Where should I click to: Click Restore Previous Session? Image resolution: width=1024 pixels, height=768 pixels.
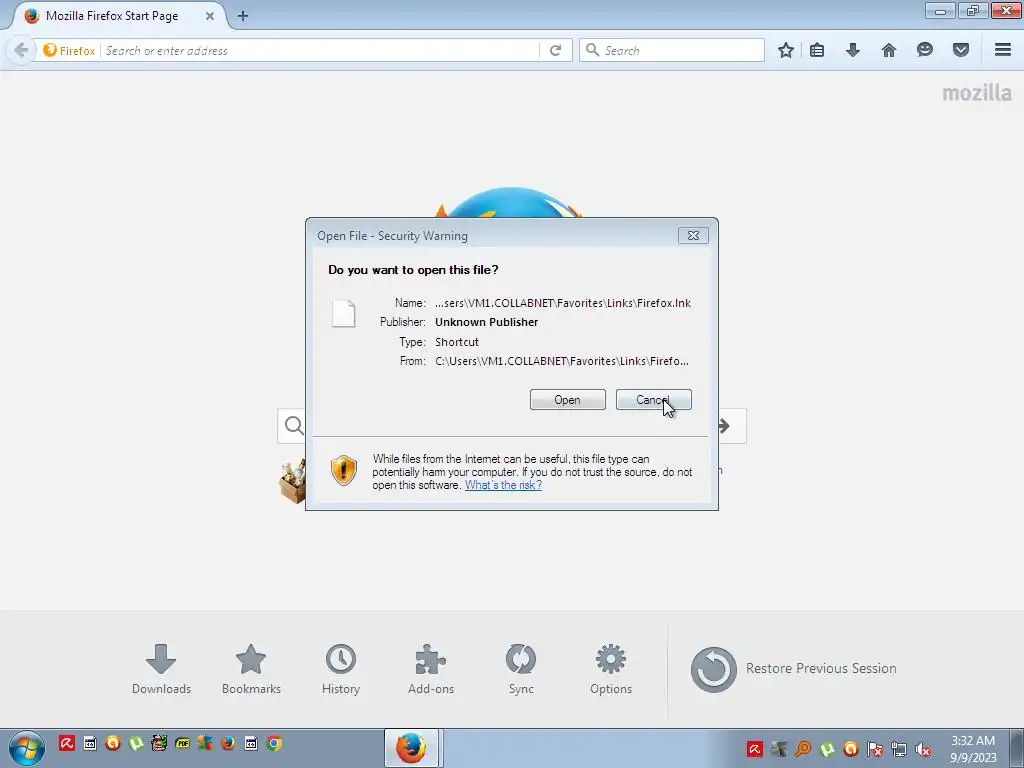pos(793,669)
